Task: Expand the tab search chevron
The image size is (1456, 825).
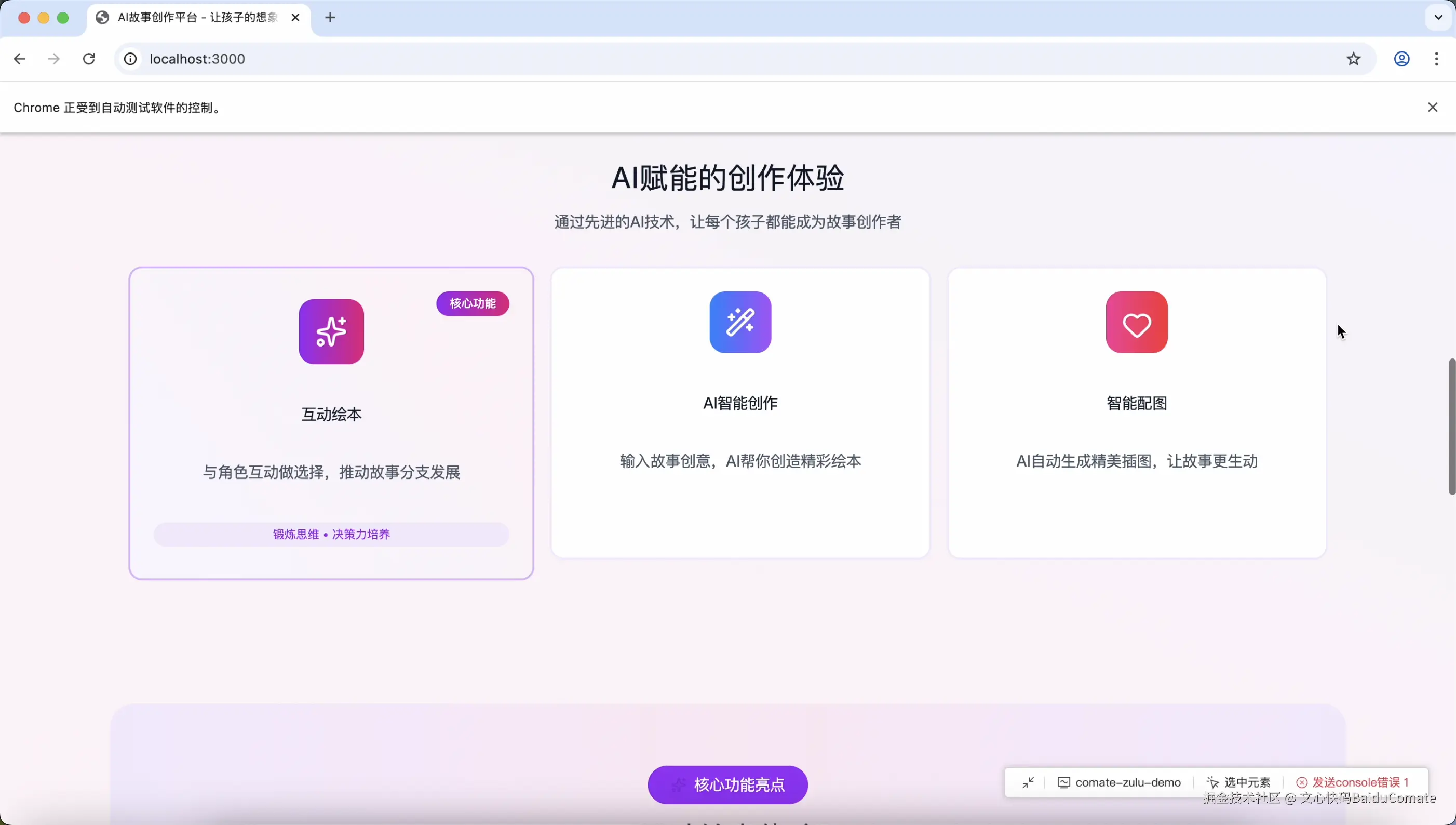Action: point(1438,17)
